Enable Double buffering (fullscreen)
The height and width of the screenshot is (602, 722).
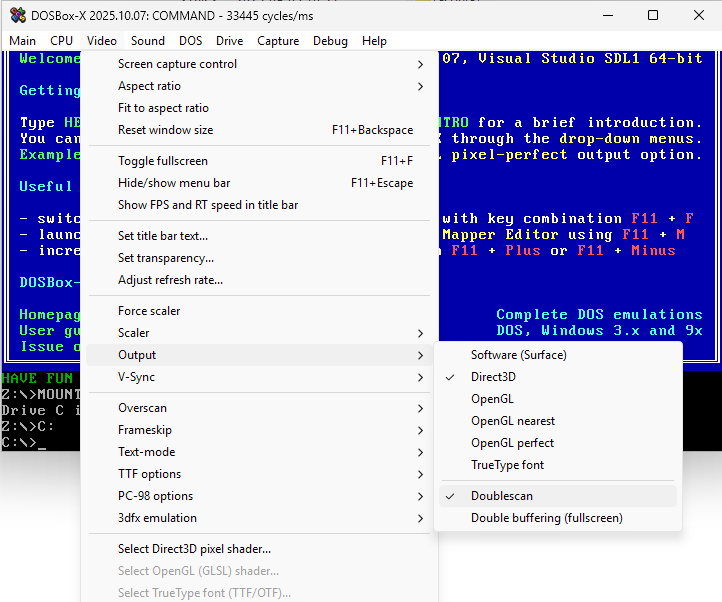click(546, 518)
